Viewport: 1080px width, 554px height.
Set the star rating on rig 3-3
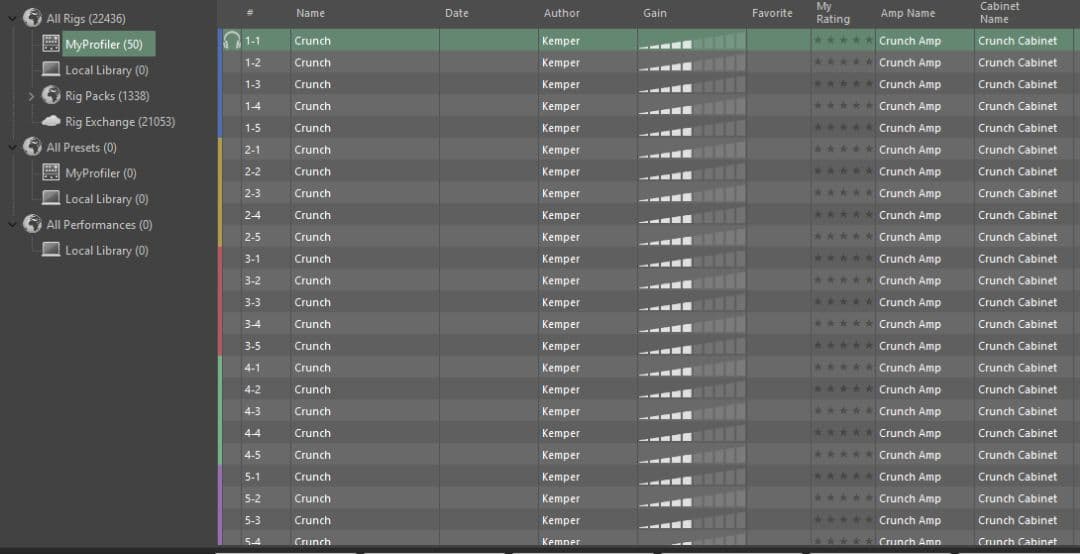843,303
